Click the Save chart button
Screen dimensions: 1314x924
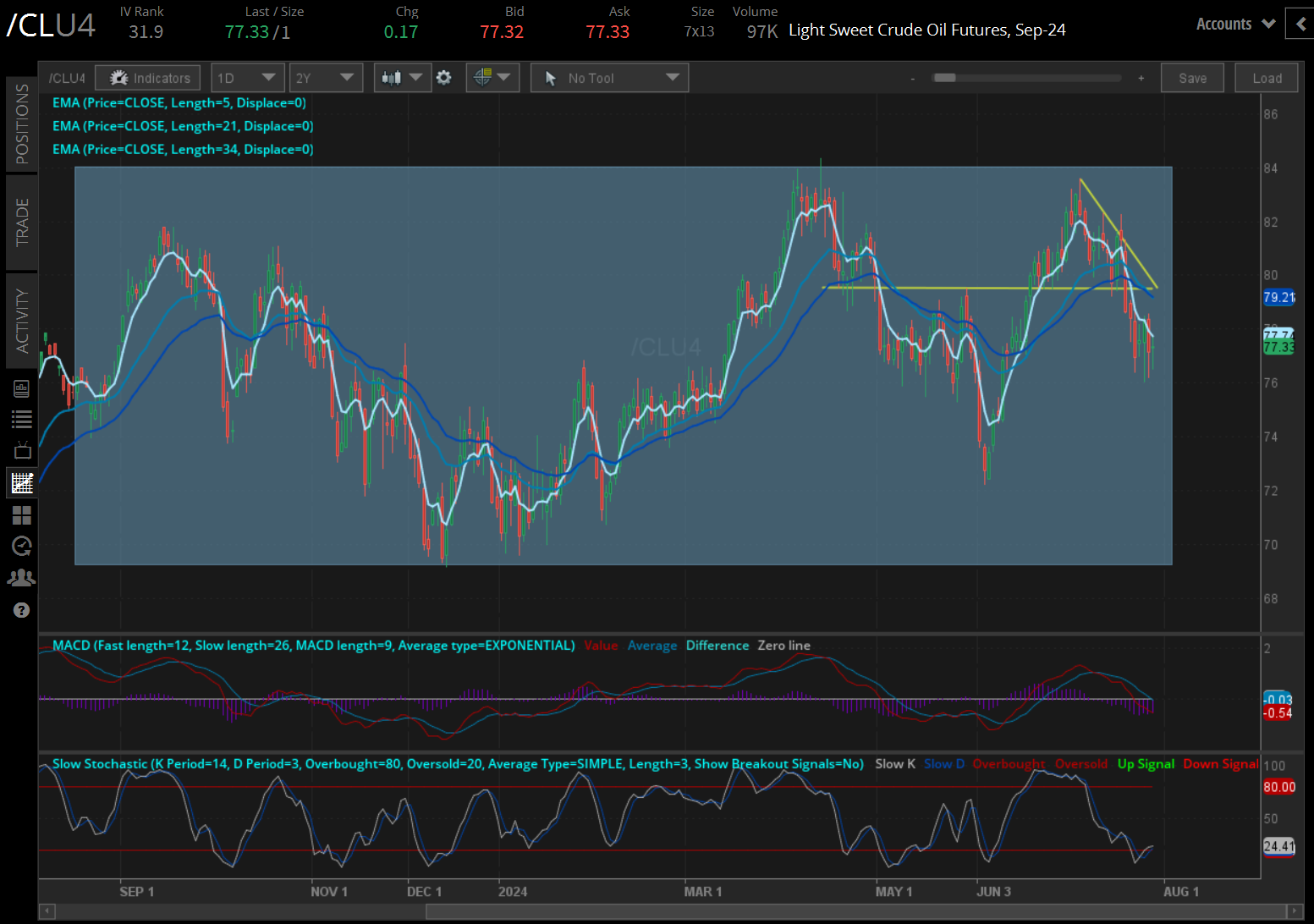pos(1192,77)
